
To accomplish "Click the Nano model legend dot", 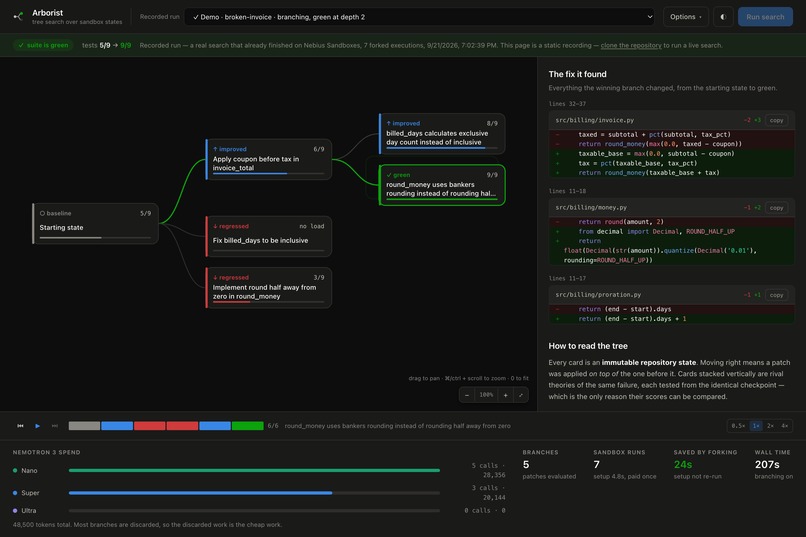I will 15,470.
